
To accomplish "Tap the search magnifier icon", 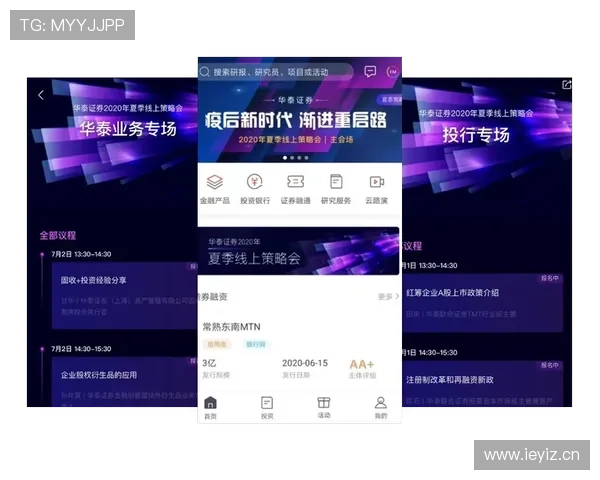I will [205, 72].
